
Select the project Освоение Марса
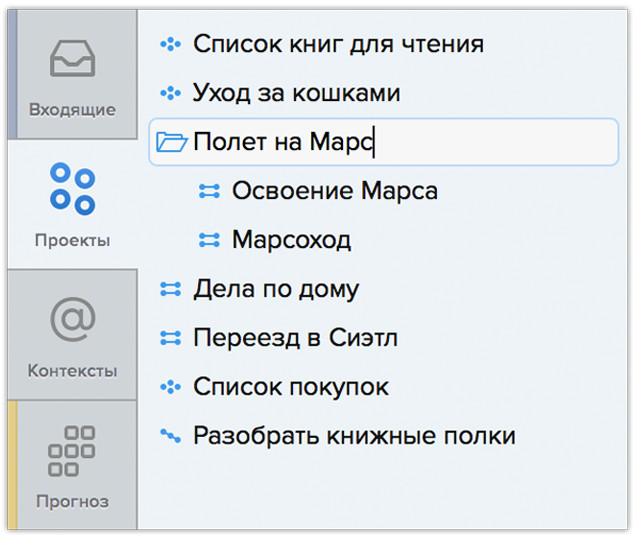click(335, 191)
